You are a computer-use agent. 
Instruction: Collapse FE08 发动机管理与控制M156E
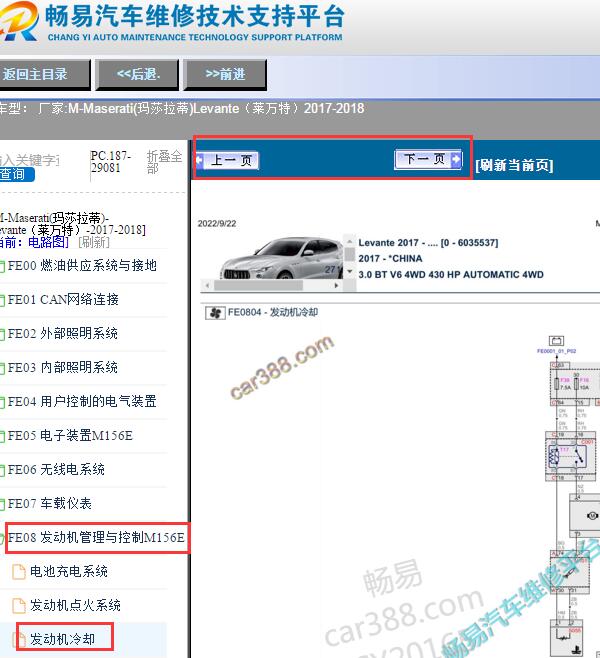point(96,537)
